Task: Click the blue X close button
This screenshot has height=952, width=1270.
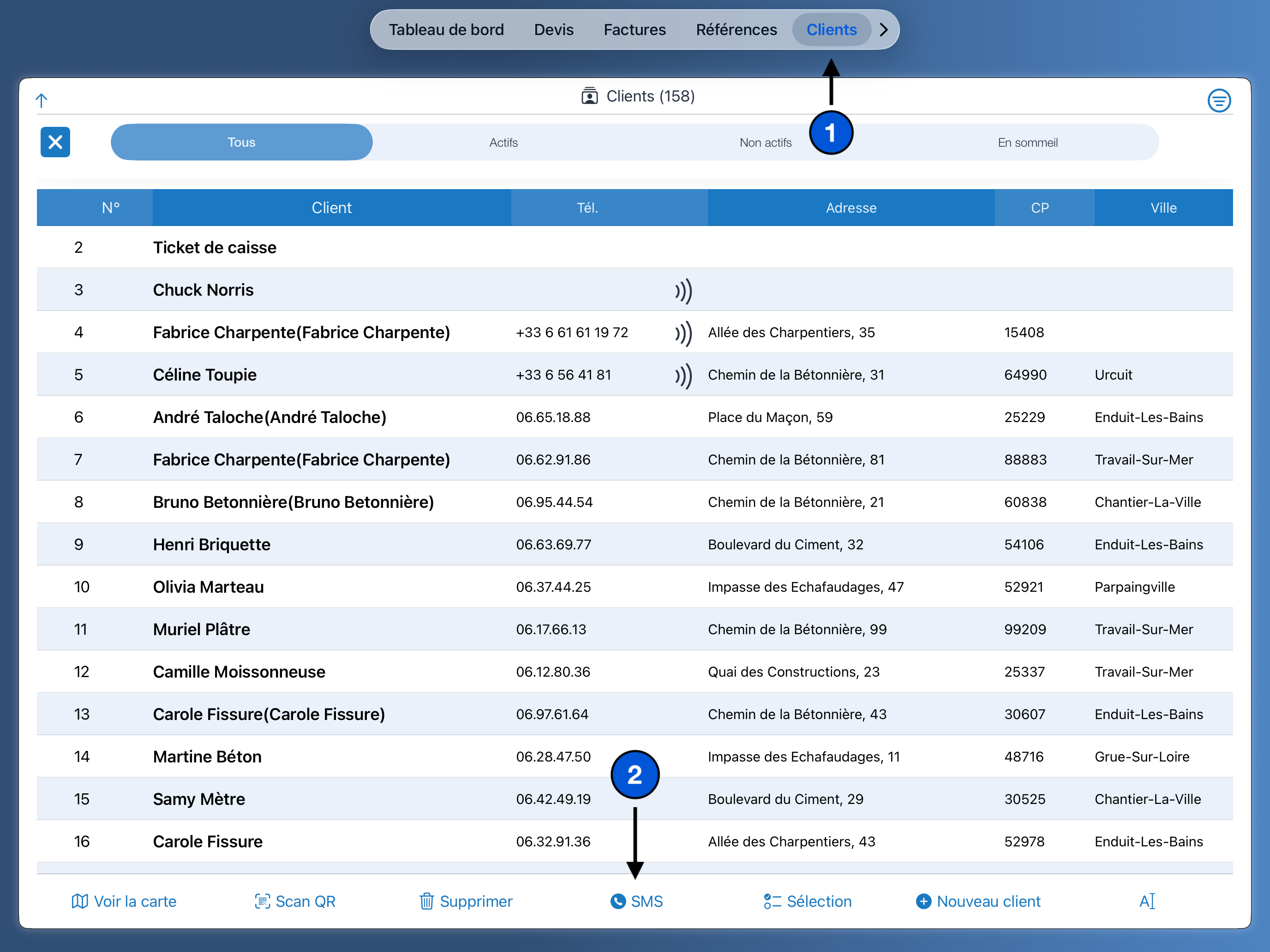Action: (x=55, y=142)
